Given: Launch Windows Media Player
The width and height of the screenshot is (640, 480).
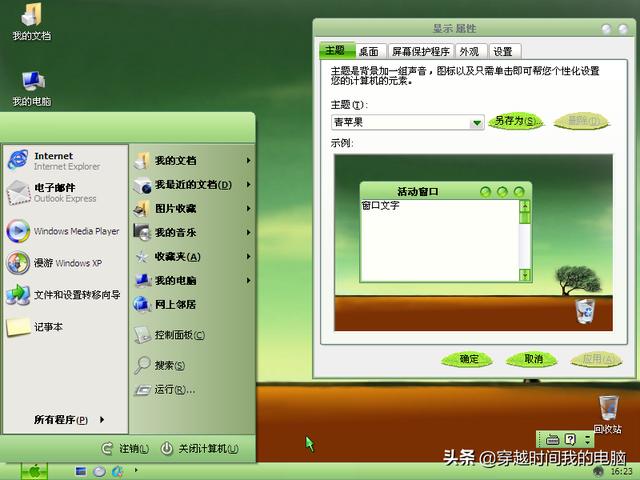Looking at the screenshot, I should pyautogui.click(x=65, y=231).
